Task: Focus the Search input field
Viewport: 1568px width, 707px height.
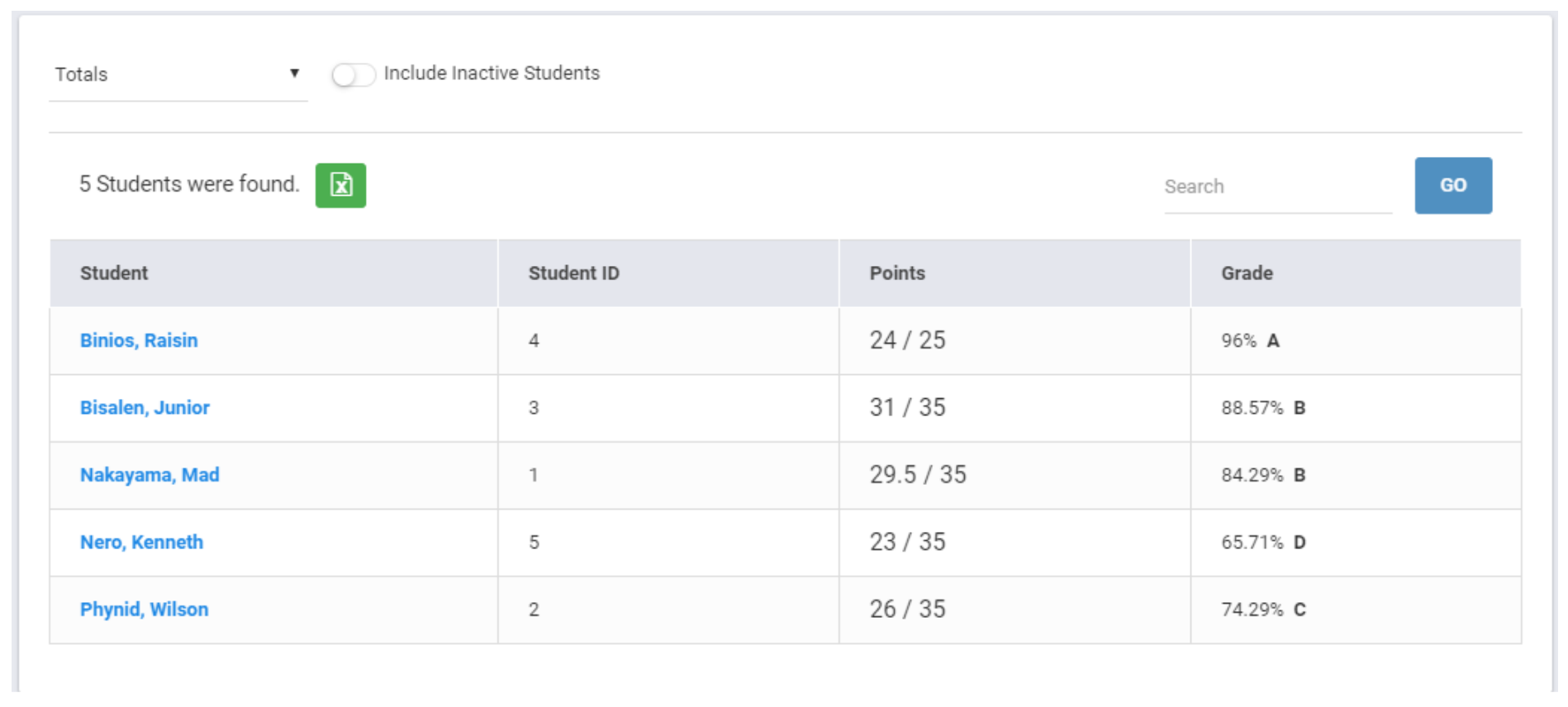Action: pyautogui.click(x=1276, y=187)
